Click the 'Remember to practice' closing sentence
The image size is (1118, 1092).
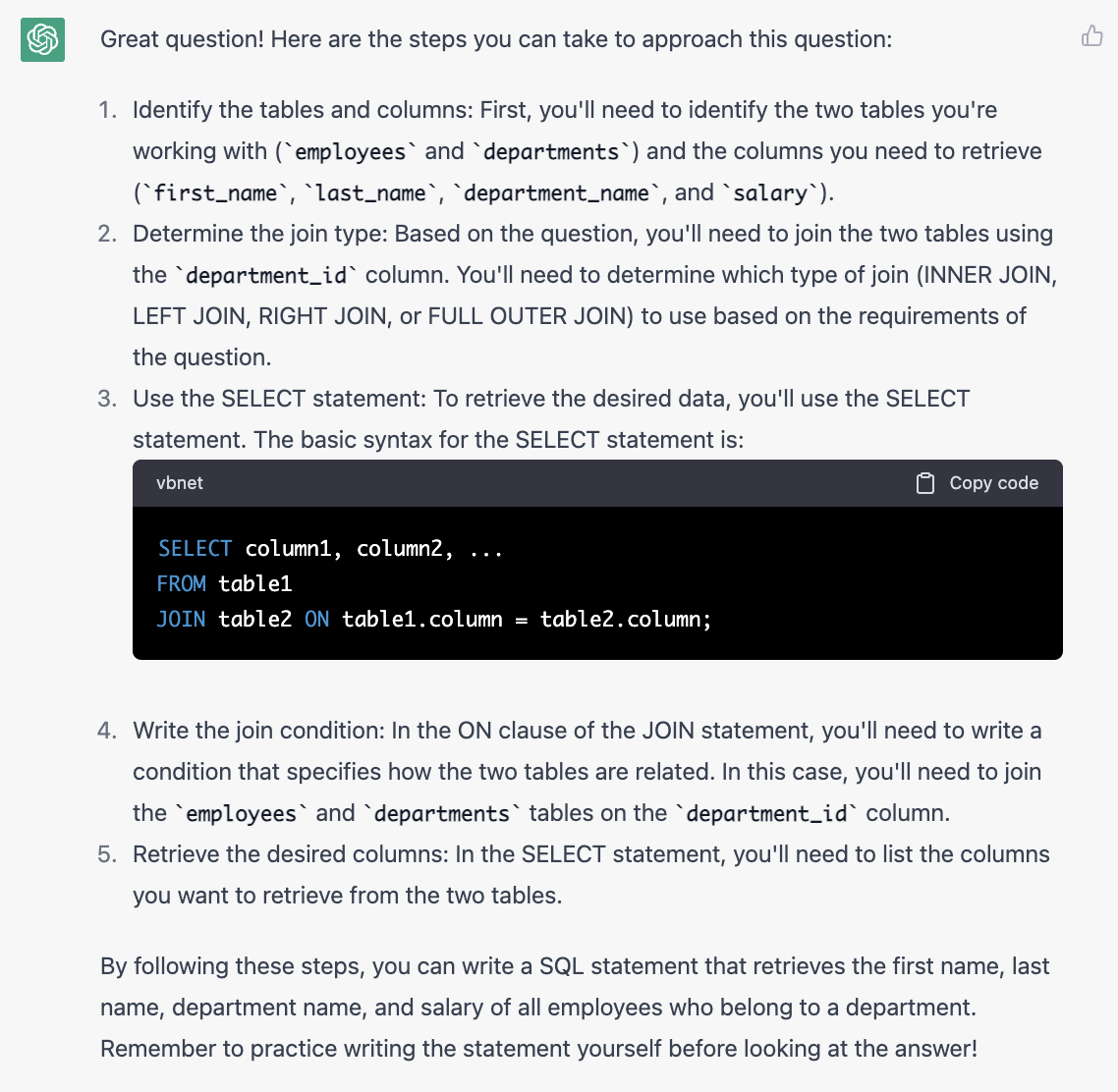click(x=538, y=1049)
